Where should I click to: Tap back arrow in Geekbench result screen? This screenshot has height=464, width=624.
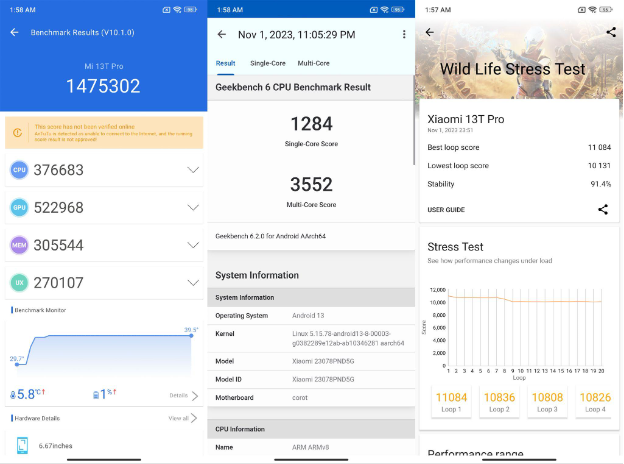tap(222, 35)
